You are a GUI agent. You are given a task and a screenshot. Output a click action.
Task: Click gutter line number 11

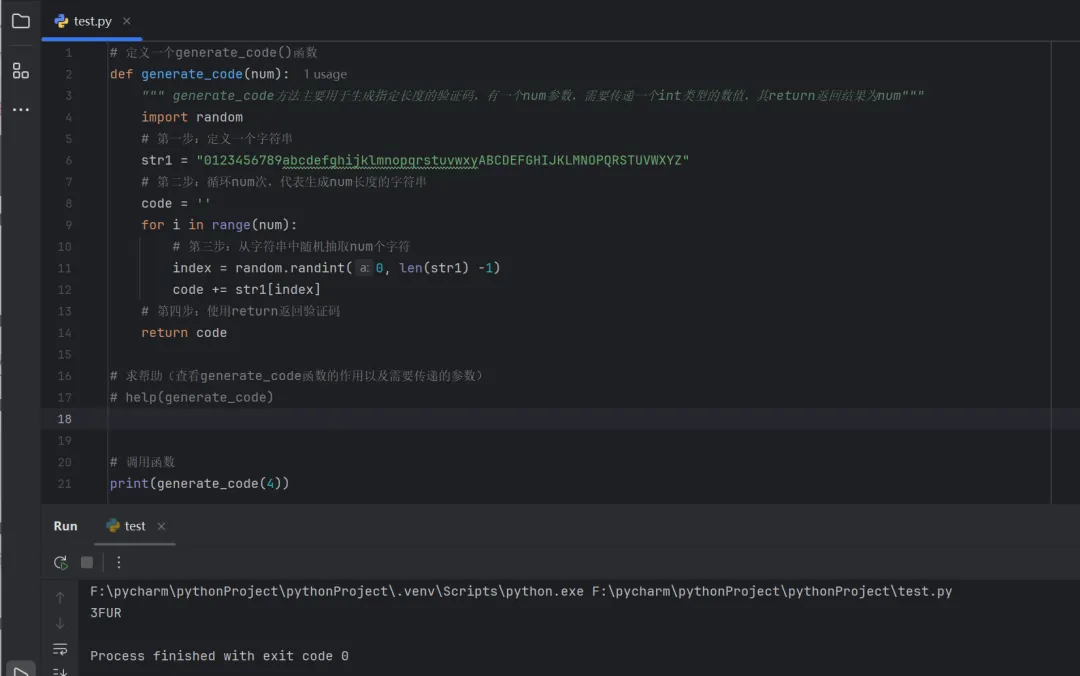[64, 268]
